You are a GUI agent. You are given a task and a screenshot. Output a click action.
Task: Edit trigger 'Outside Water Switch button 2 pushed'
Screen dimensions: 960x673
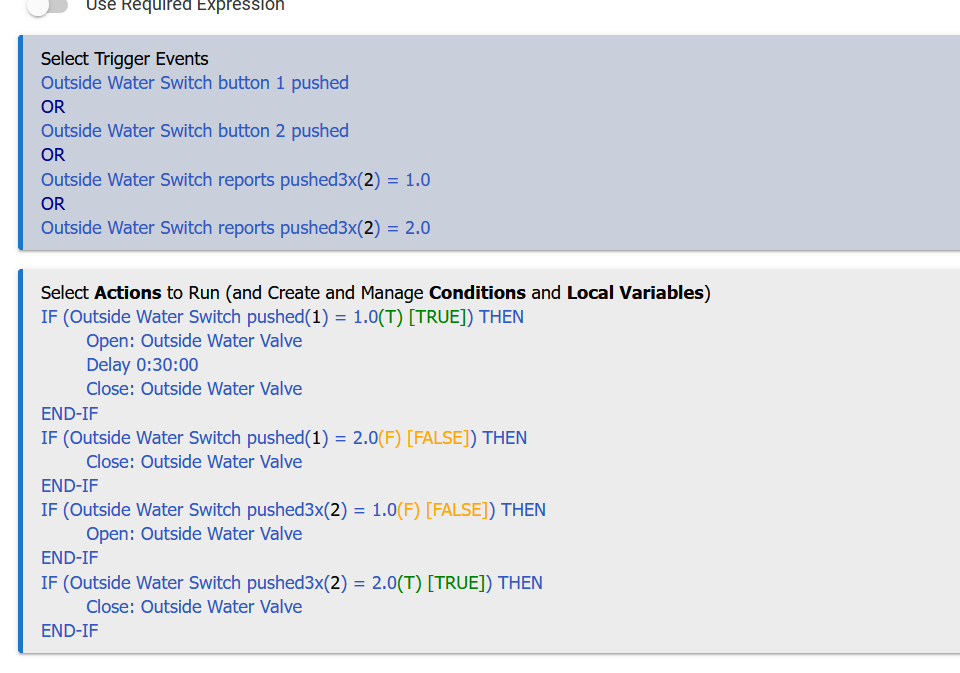pos(194,131)
